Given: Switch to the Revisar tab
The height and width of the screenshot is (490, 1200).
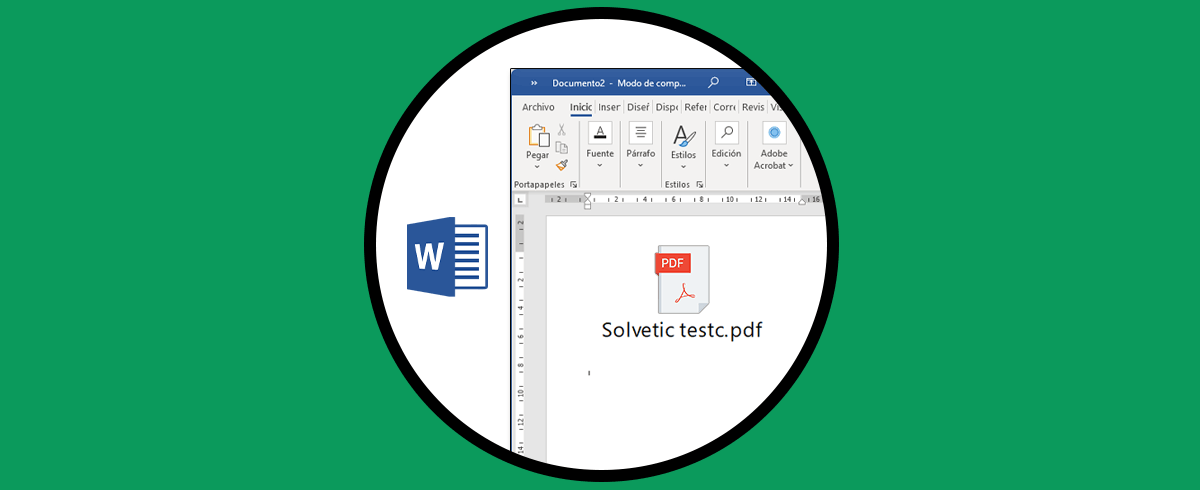Looking at the screenshot, I should [x=753, y=107].
